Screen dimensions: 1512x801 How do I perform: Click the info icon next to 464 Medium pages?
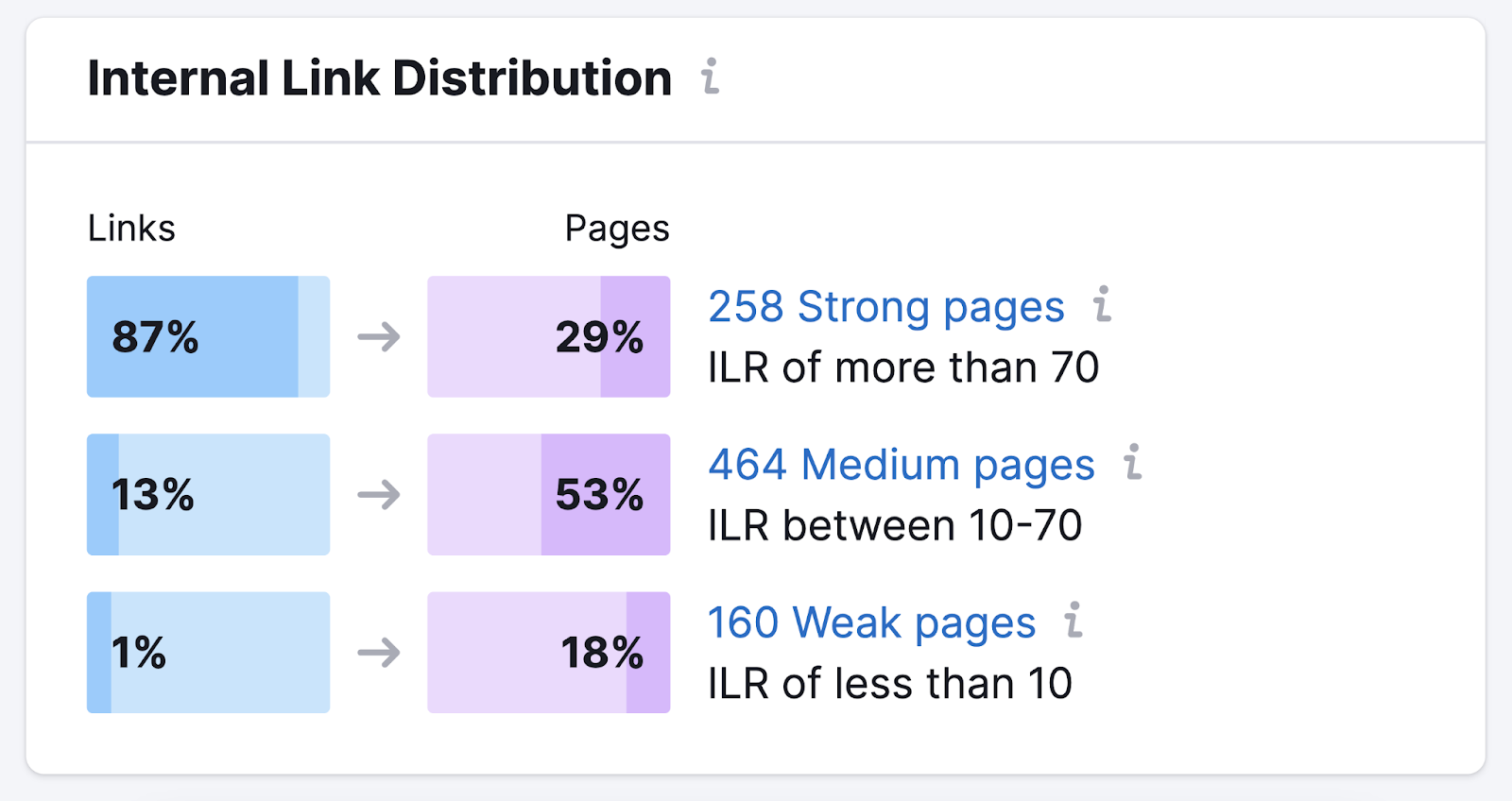click(x=1131, y=462)
